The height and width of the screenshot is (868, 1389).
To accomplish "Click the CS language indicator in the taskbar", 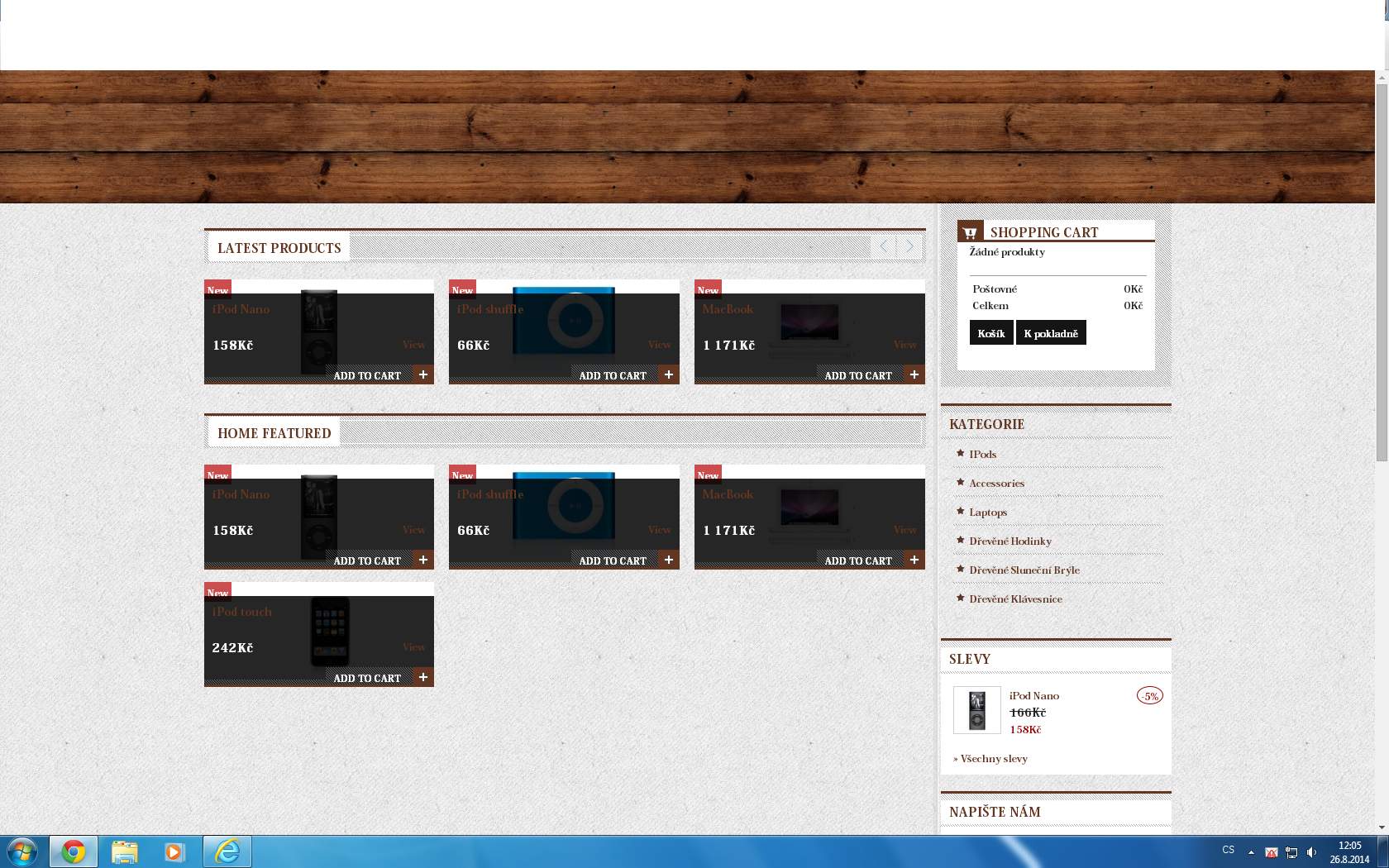I will pos(1229,850).
